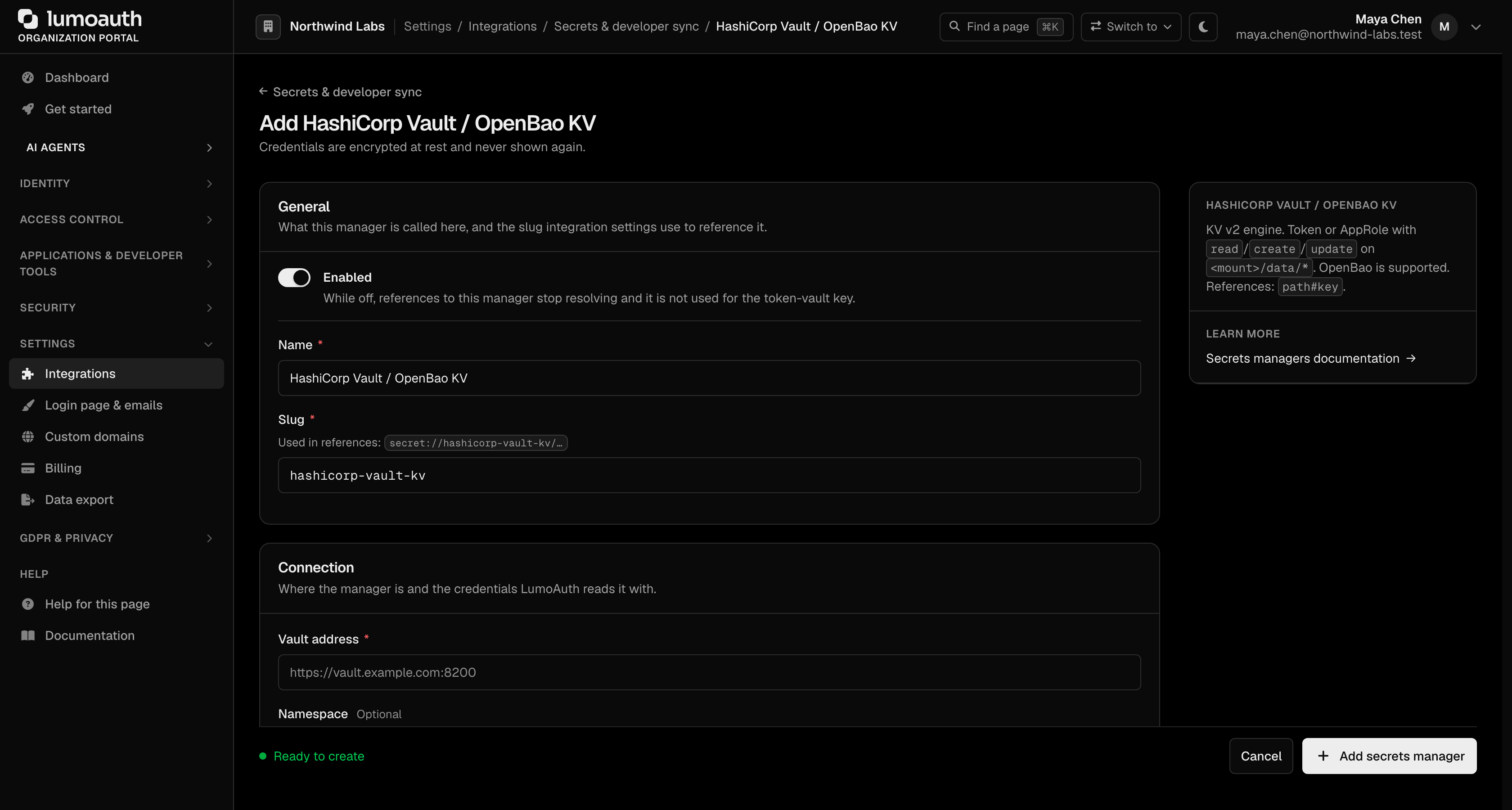
Task: Click the LumoAuth logo icon
Action: tap(27, 19)
